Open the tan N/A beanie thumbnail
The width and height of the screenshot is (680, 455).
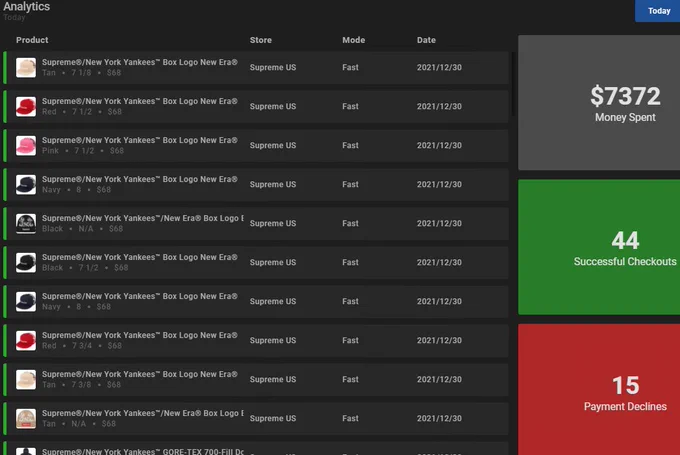(26, 419)
